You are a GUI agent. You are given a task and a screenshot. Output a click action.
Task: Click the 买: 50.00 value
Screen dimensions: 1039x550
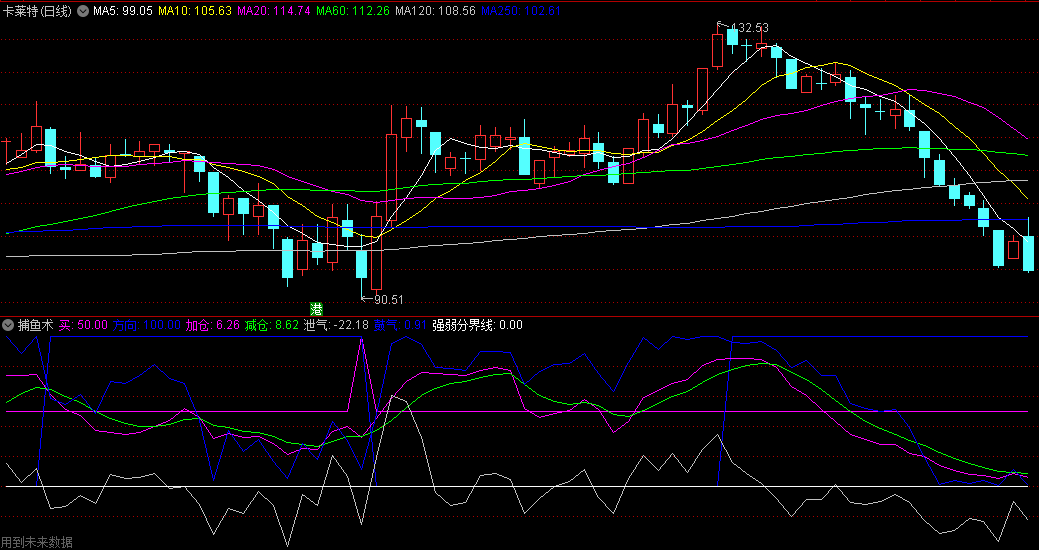(83, 325)
